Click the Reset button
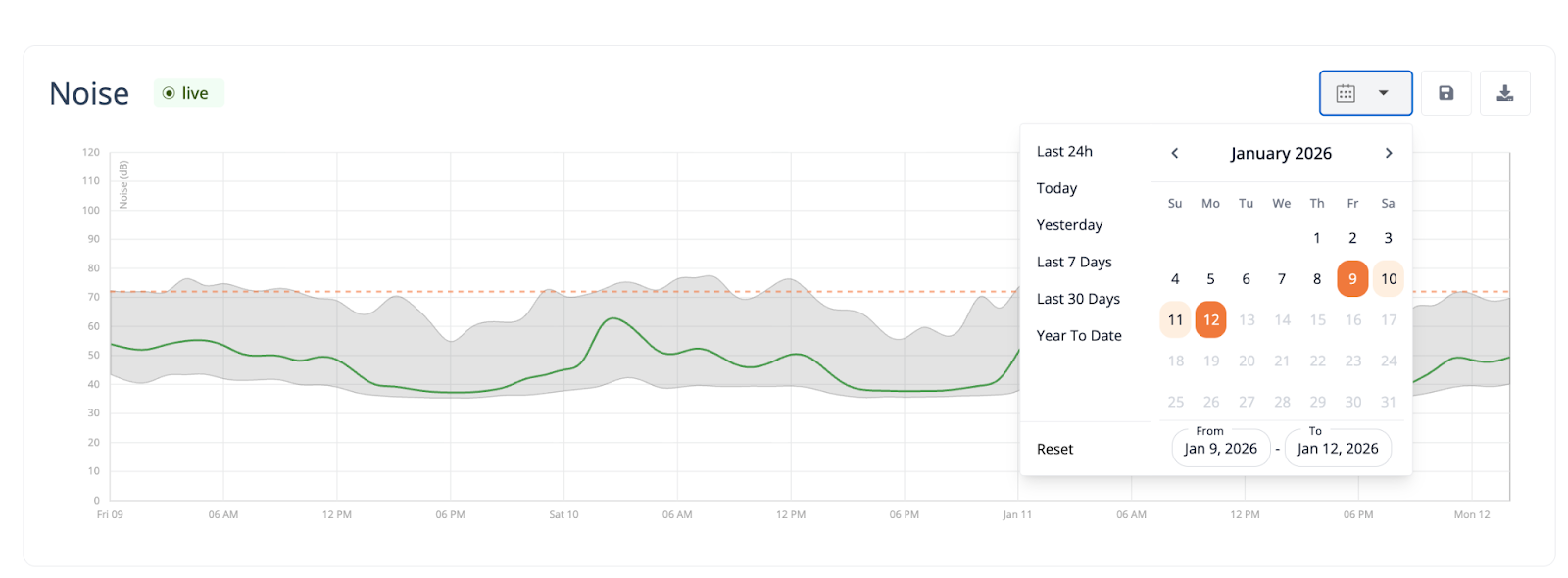1568x578 pixels. 1054,449
